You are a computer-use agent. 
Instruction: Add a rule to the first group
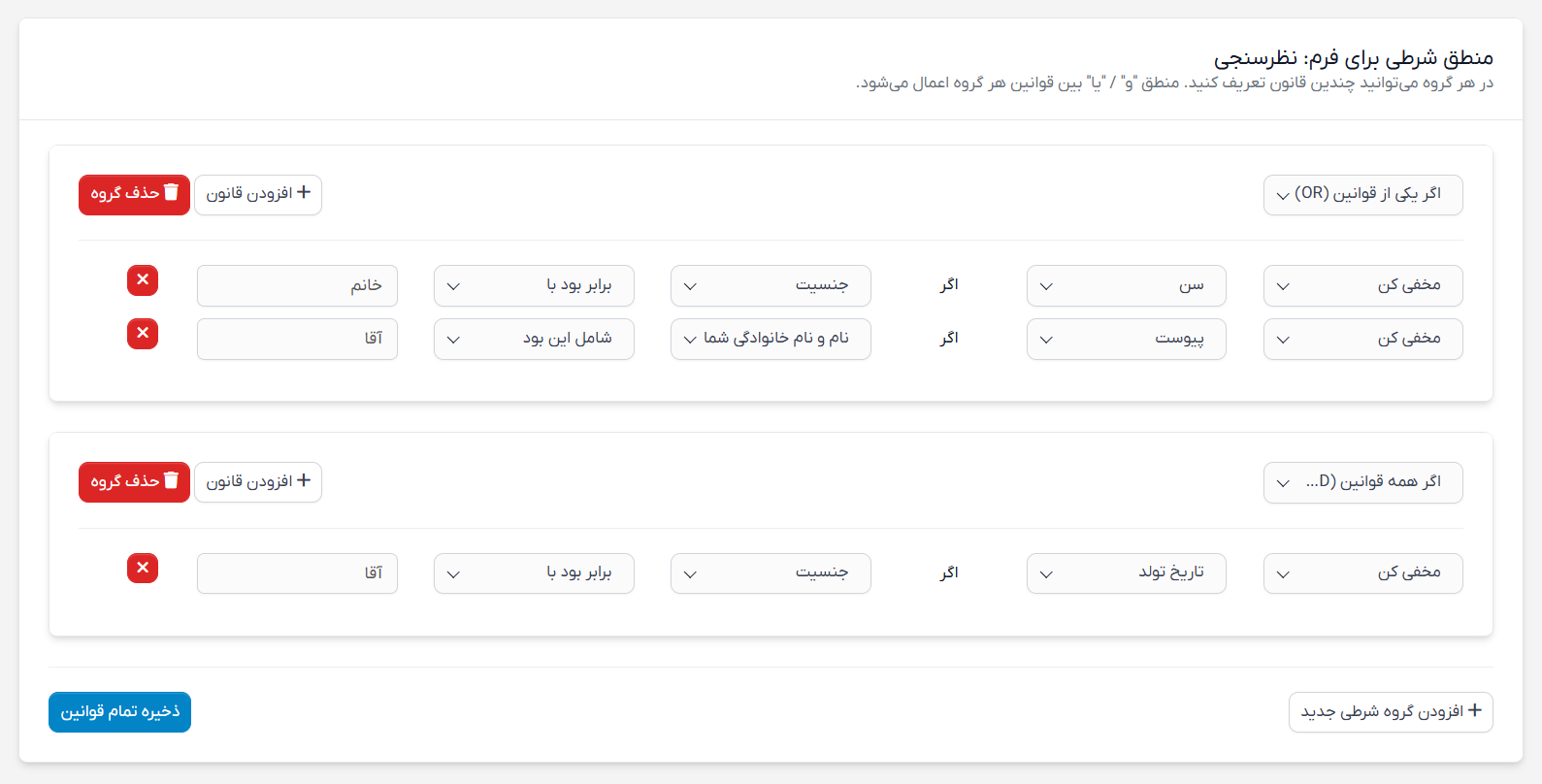pos(258,194)
